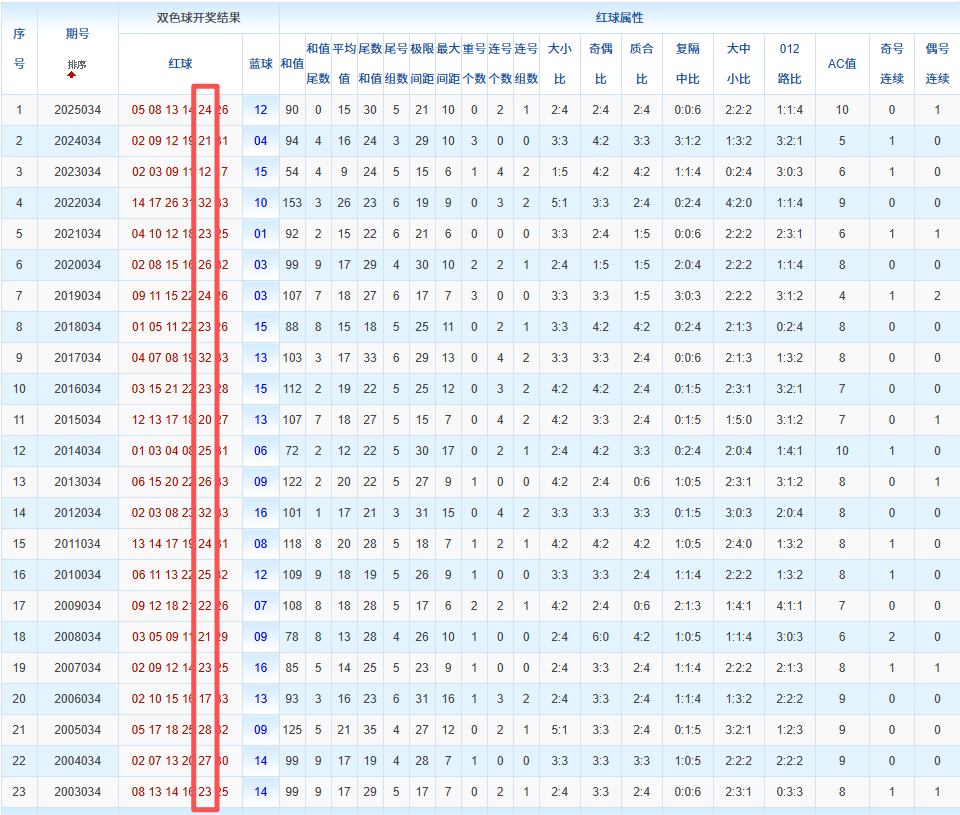Viewport: 960px width, 815px height.
Task: Click the 红球属性 header group
Action: (x=619, y=18)
